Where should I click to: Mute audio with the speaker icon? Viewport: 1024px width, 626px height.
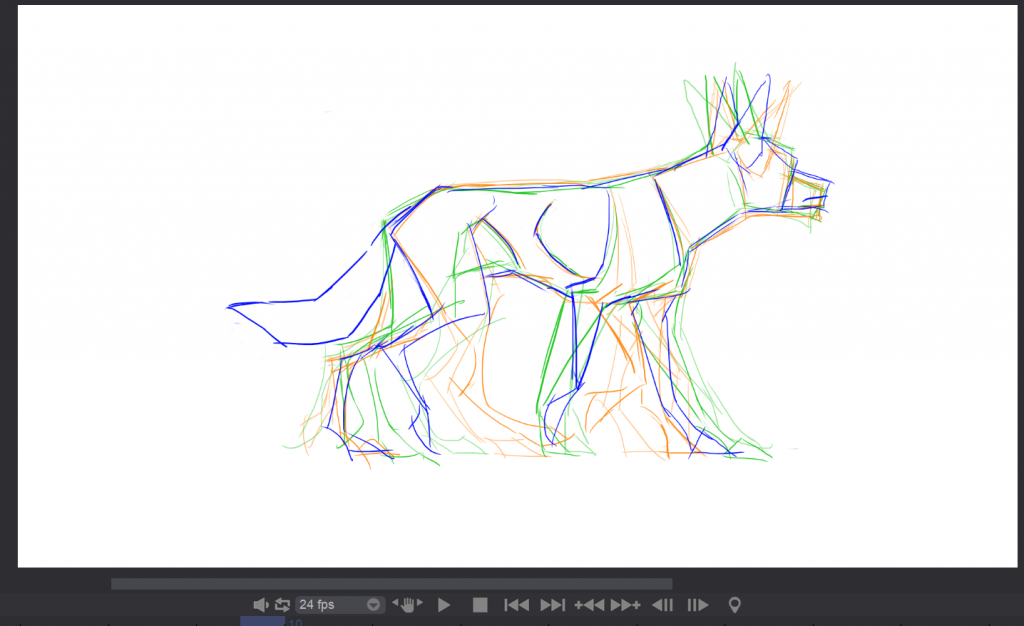pos(260,605)
